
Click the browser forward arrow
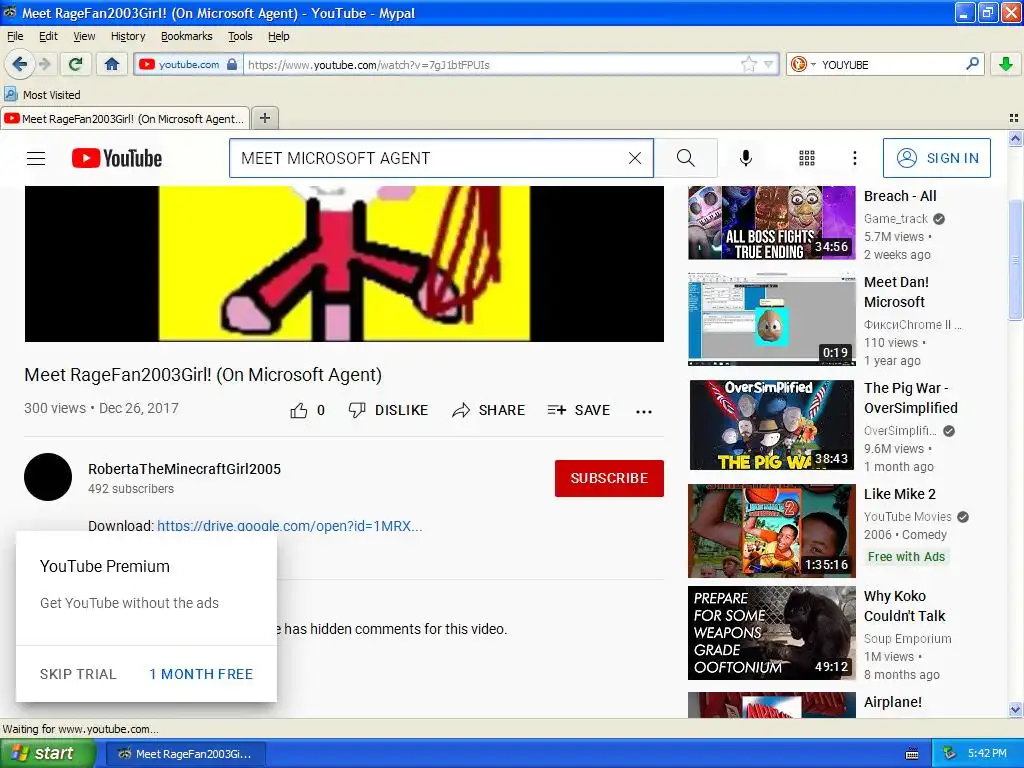44,64
